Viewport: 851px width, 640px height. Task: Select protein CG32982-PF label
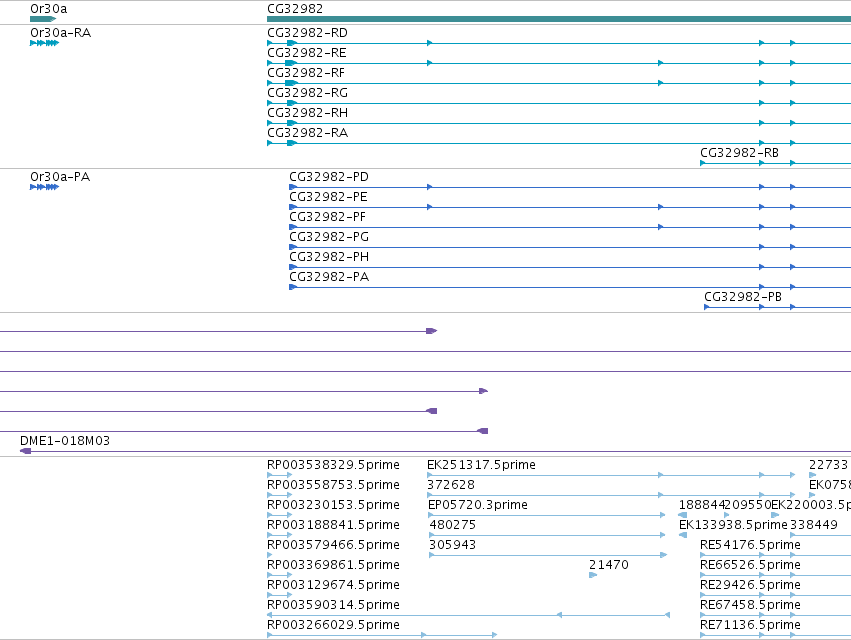[x=327, y=217]
